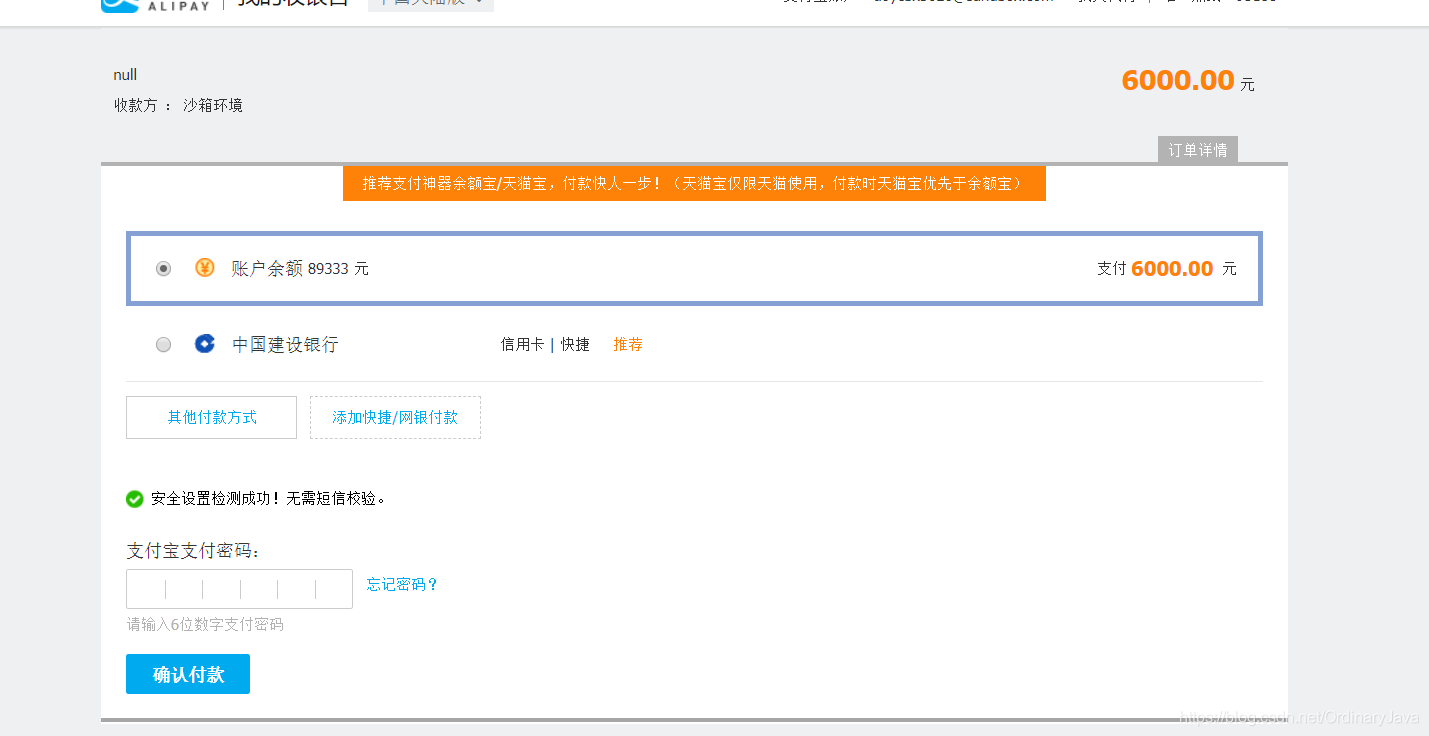Click the null order title text
The width and height of the screenshot is (1429, 736).
pos(125,75)
